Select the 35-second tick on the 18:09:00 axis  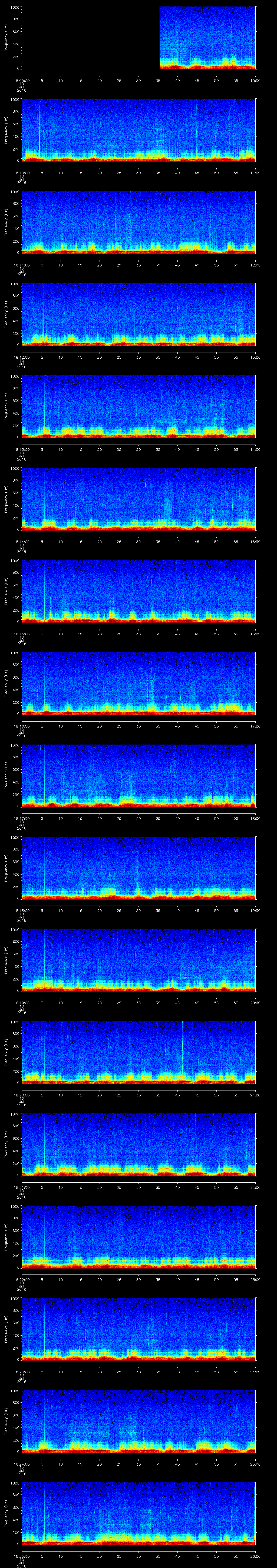[x=158, y=80]
